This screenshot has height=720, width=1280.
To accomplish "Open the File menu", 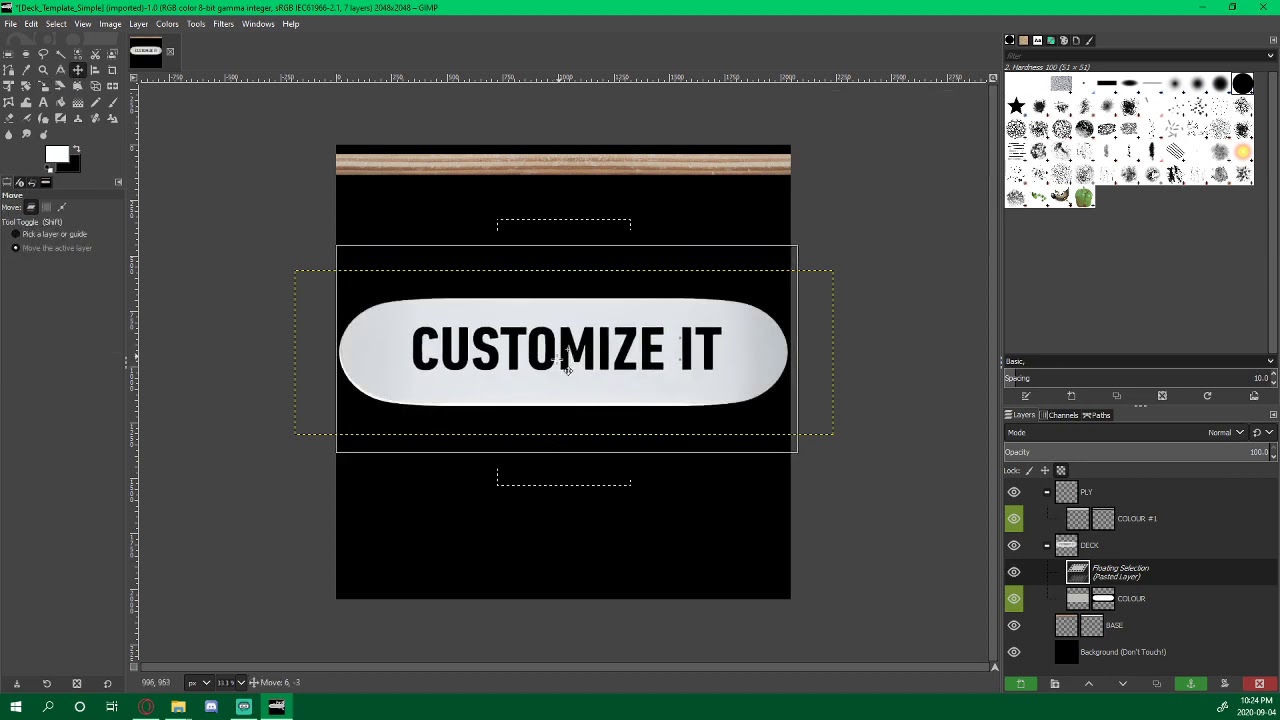I will click(10, 24).
